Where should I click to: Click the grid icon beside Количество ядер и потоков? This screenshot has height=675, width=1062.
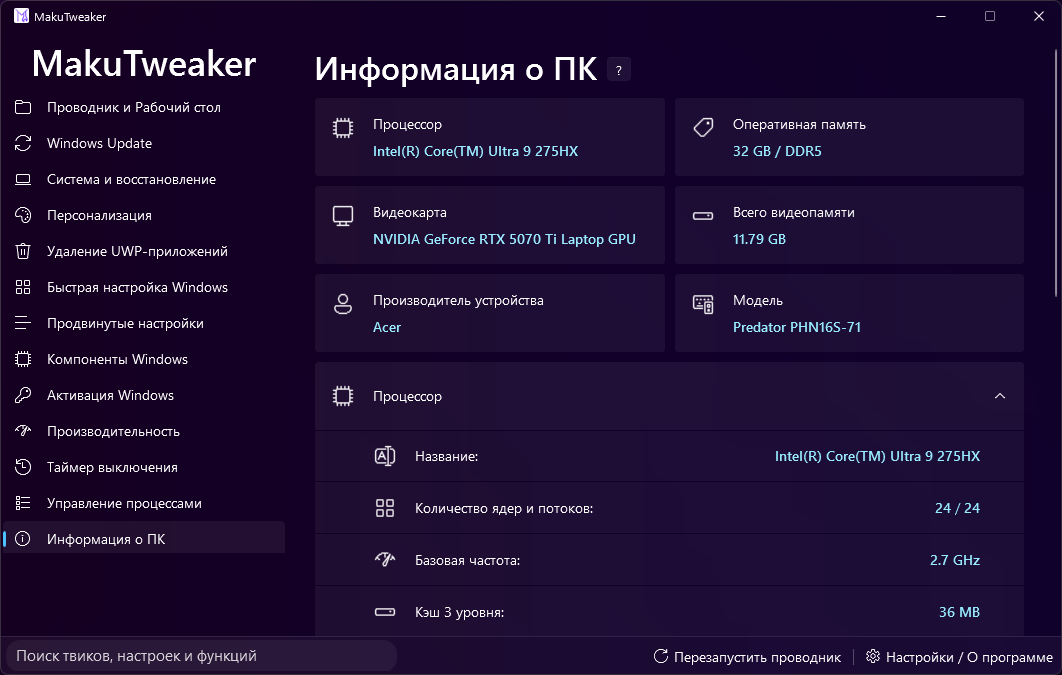click(385, 508)
